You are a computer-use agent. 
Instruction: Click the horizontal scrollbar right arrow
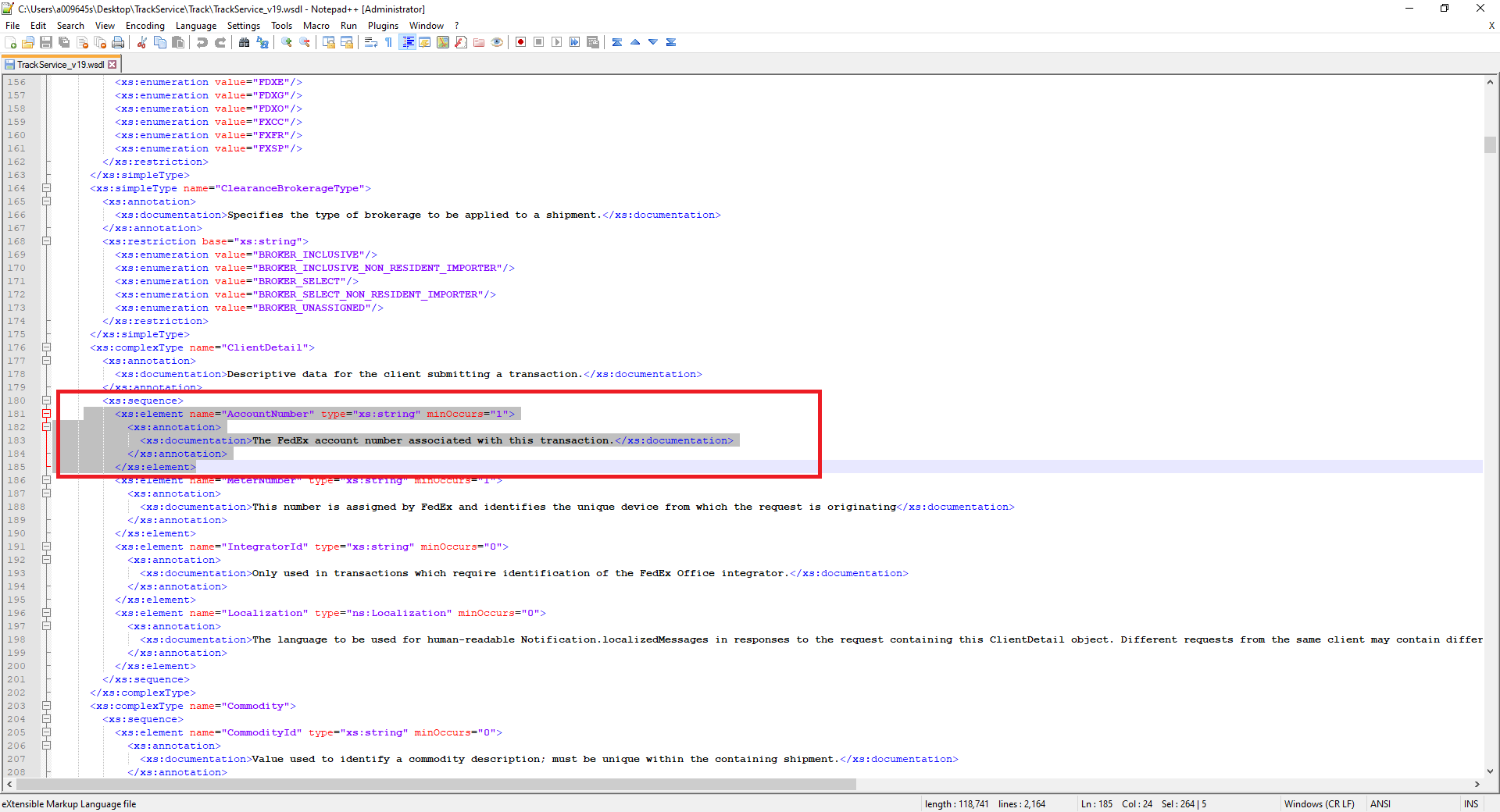1477,784
